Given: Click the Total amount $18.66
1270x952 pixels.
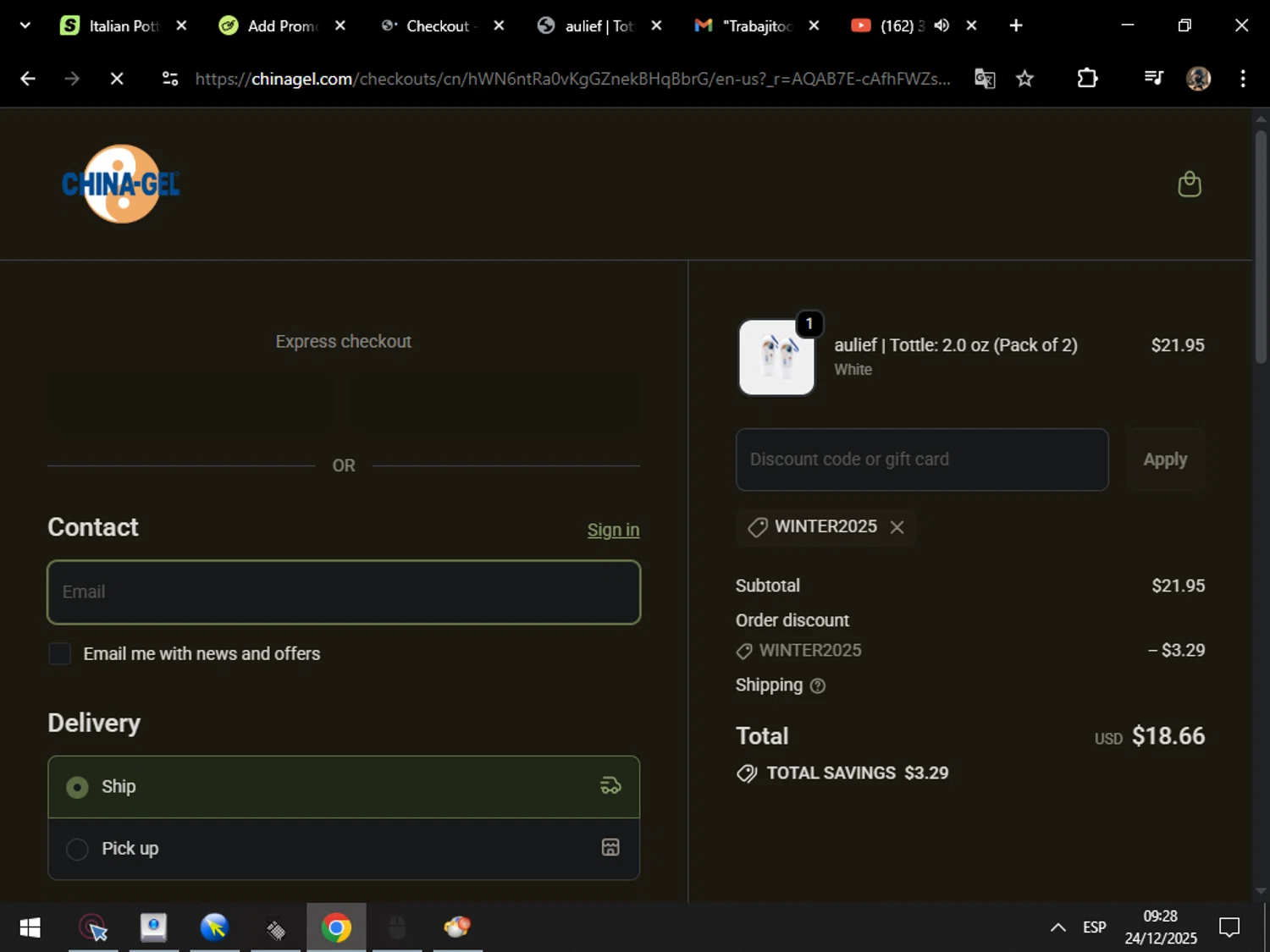Looking at the screenshot, I should 1168,736.
